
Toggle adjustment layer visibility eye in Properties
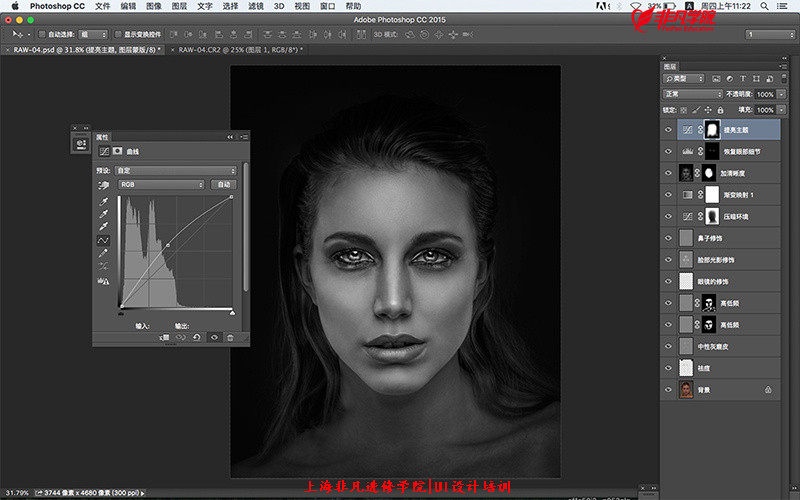tap(214, 337)
